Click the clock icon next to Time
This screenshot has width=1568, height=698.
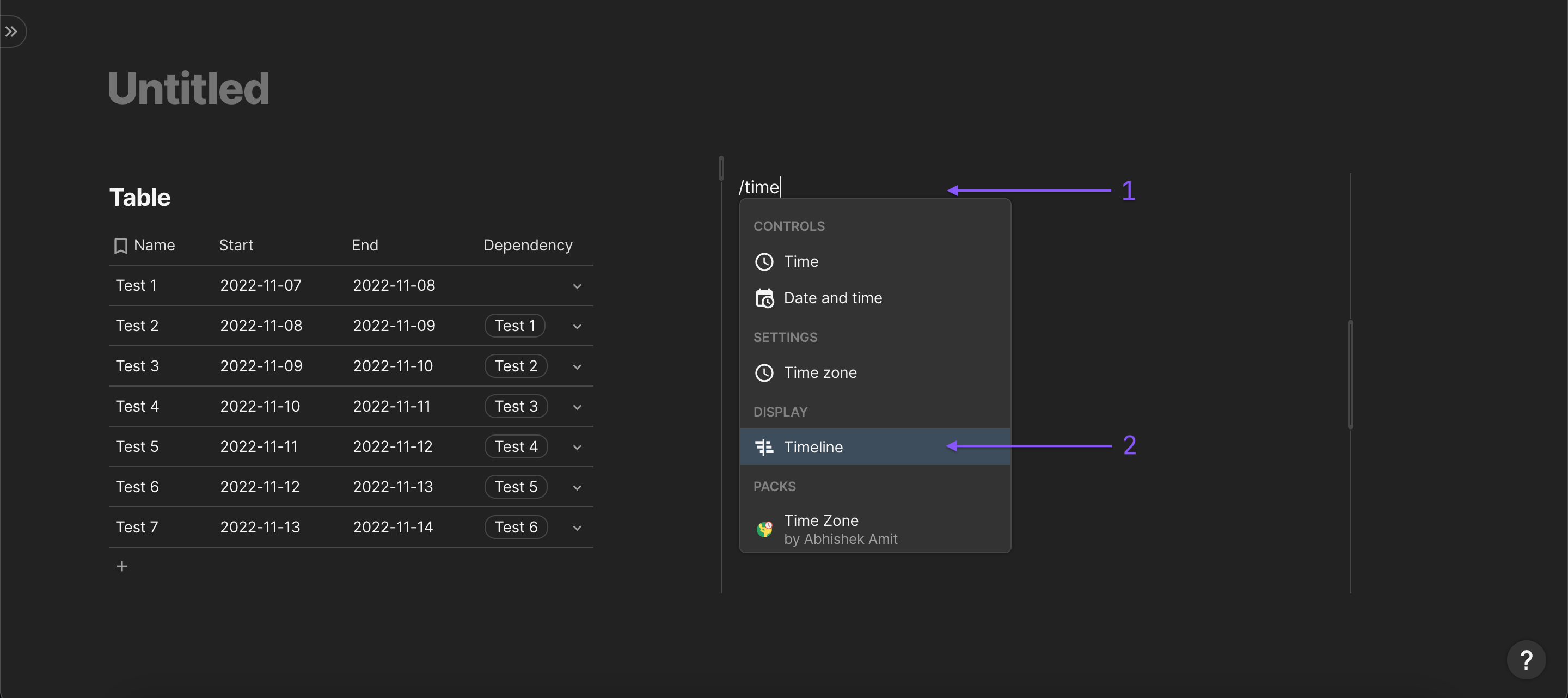[x=764, y=262]
